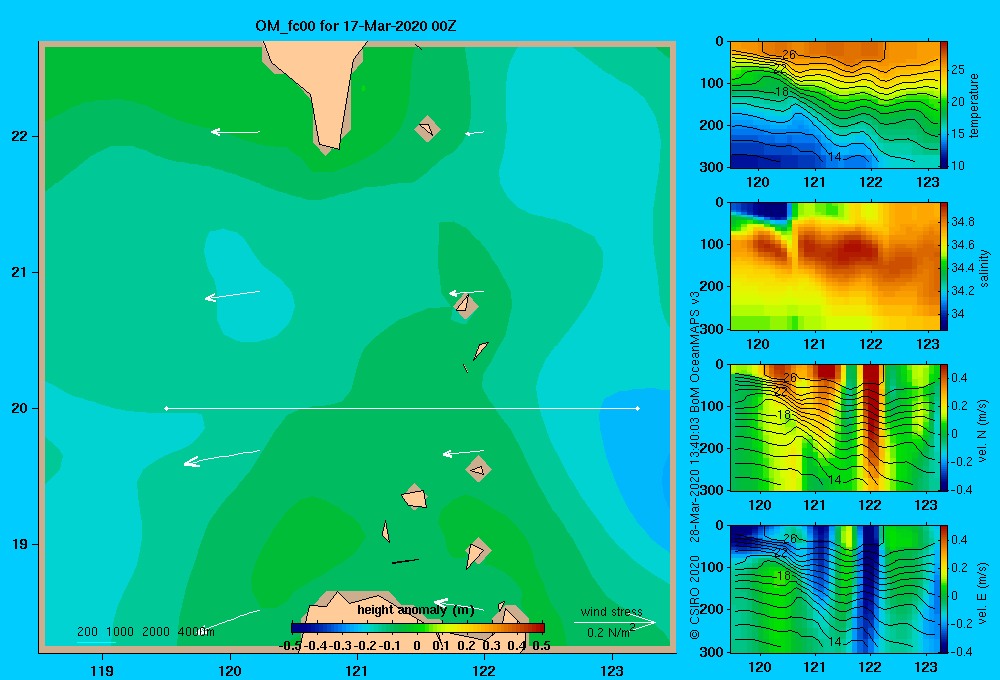Click the main map latitude label '19'
The width and height of the screenshot is (1000, 680).
coord(20,544)
